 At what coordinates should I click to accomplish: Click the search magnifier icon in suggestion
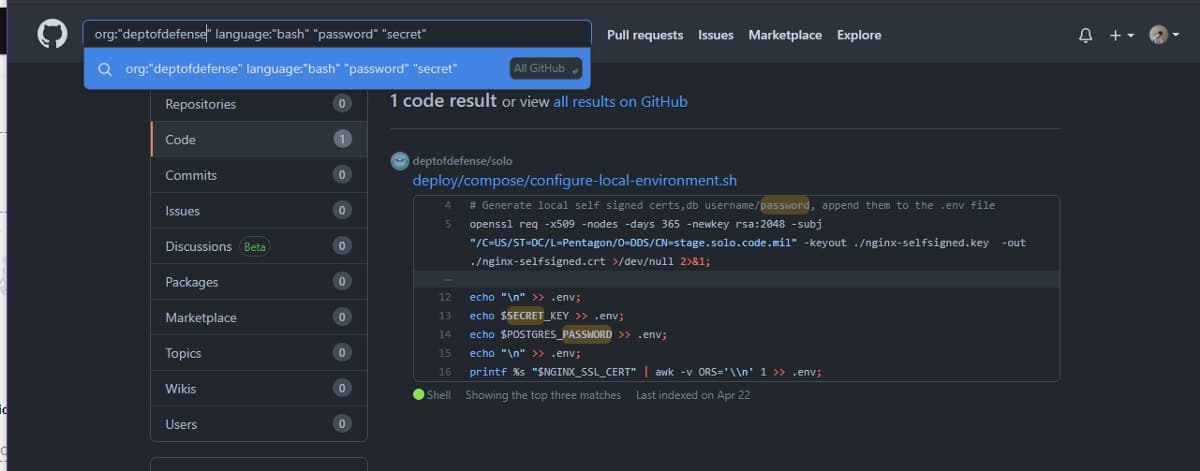click(105, 69)
